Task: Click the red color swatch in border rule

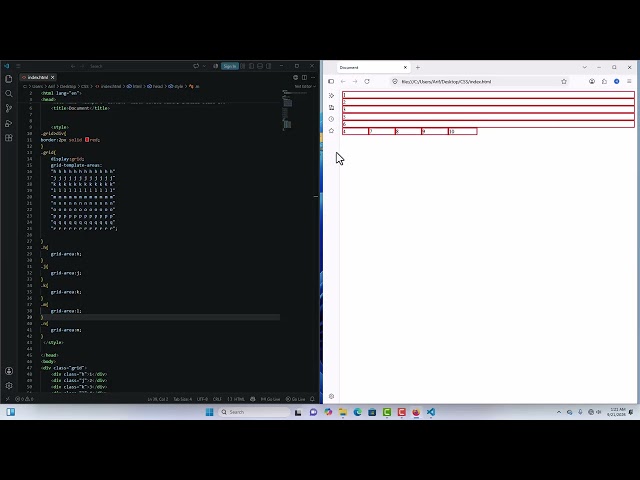Action: [87, 140]
